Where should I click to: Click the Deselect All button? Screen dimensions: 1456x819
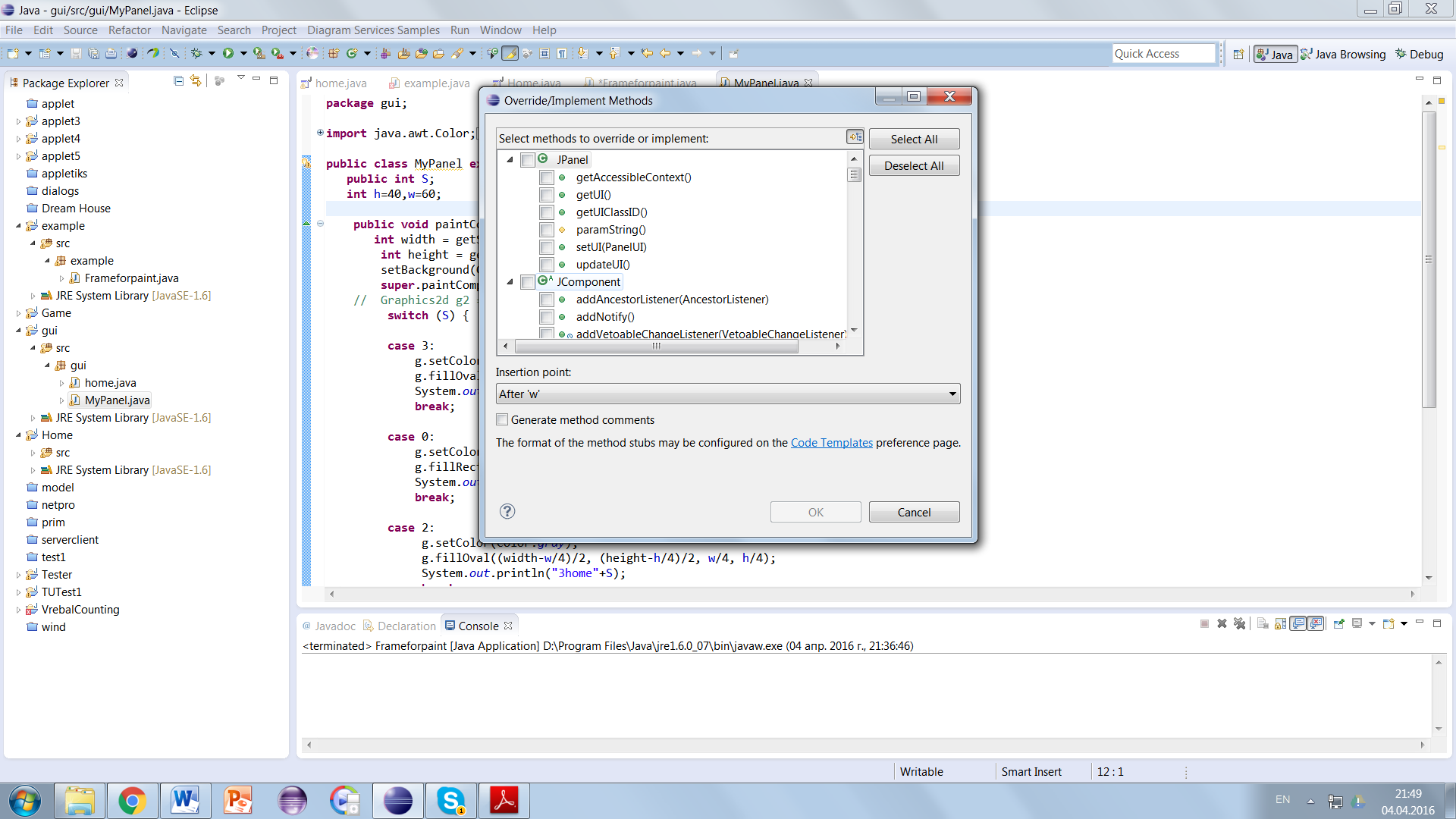coord(914,165)
